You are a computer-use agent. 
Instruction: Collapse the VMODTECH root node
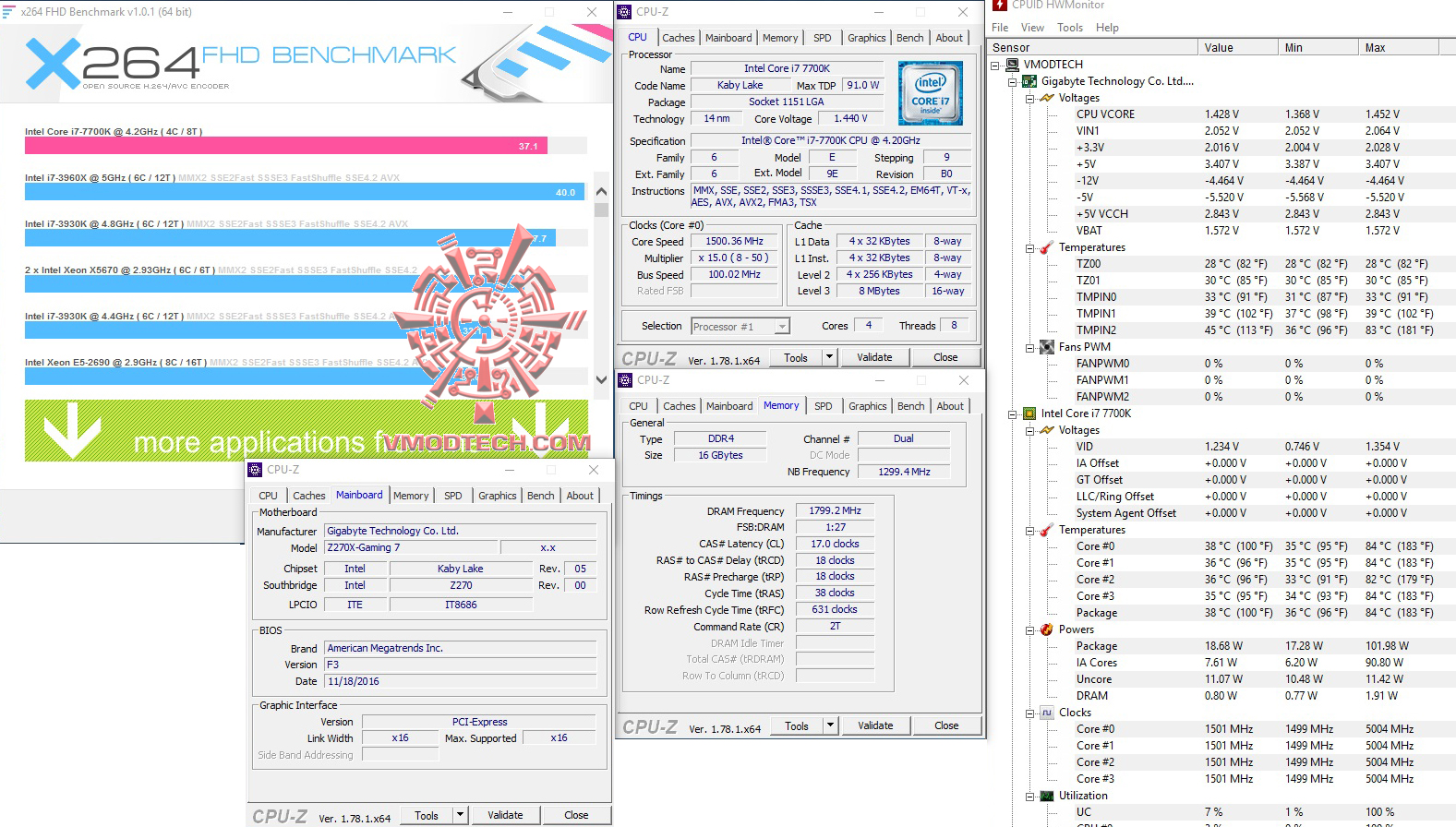click(995, 66)
